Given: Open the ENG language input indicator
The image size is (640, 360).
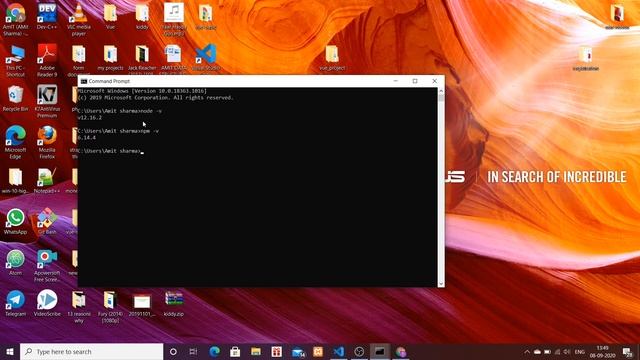Looking at the screenshot, I should pyautogui.click(x=580, y=352).
